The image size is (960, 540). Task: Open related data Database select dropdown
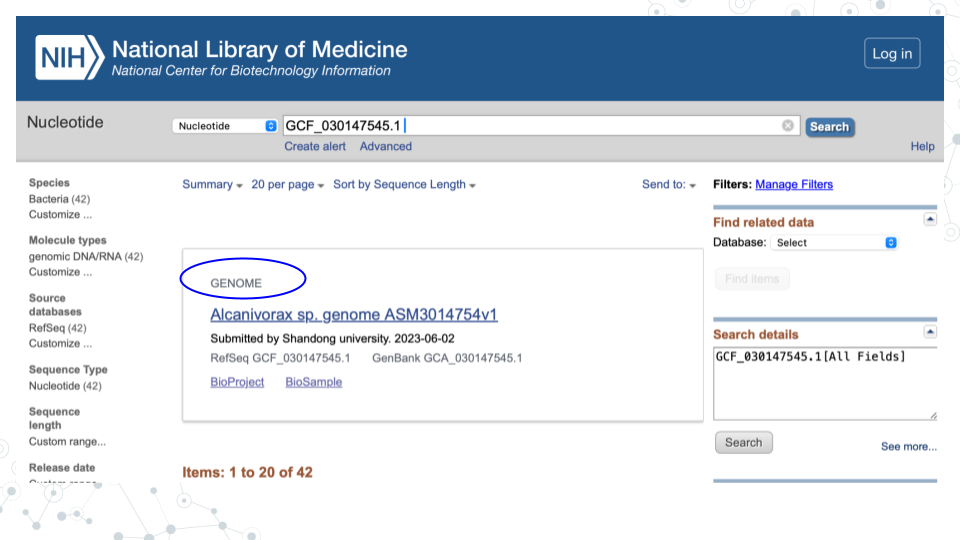point(834,243)
